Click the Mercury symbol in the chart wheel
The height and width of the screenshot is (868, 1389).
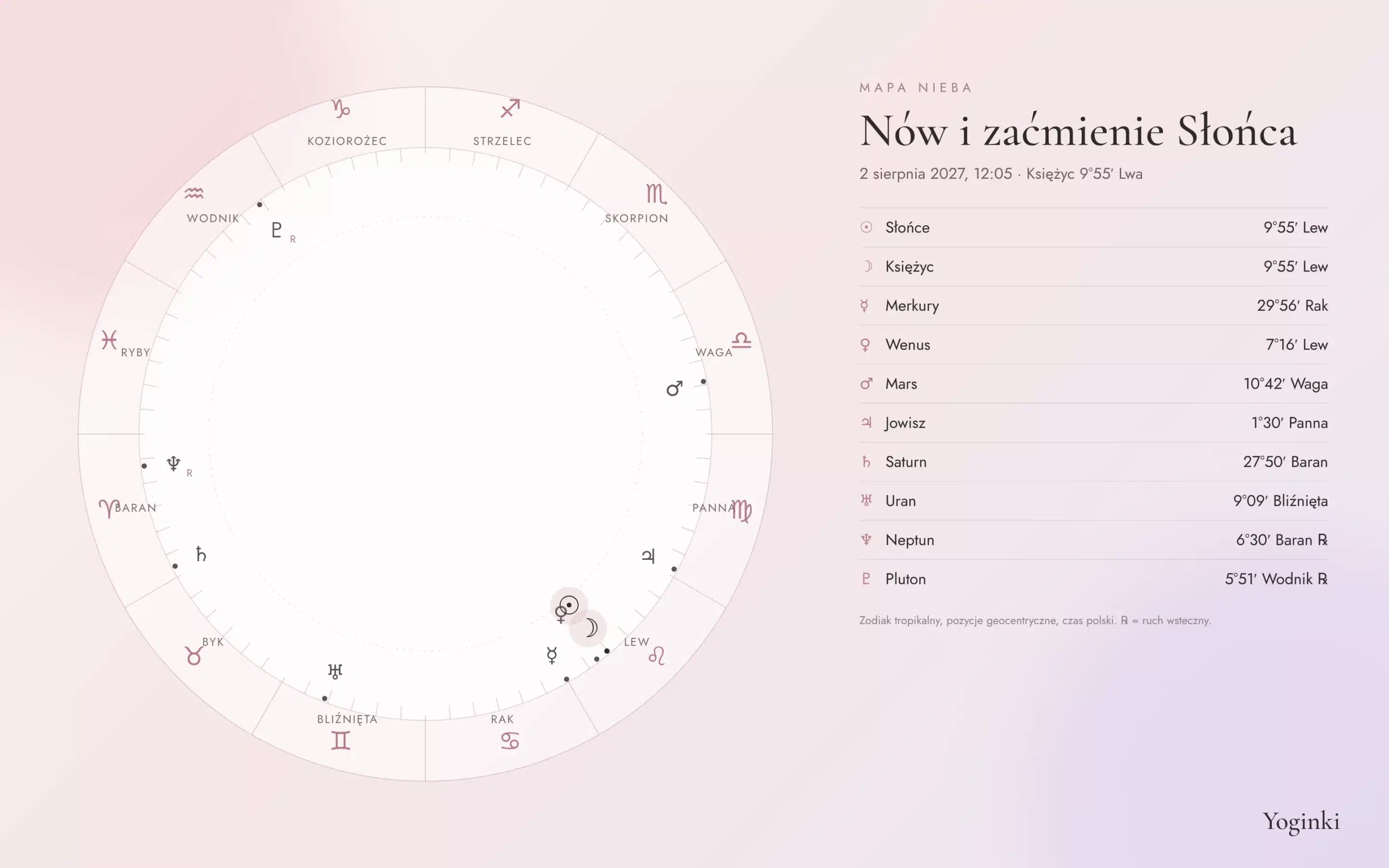[552, 656]
